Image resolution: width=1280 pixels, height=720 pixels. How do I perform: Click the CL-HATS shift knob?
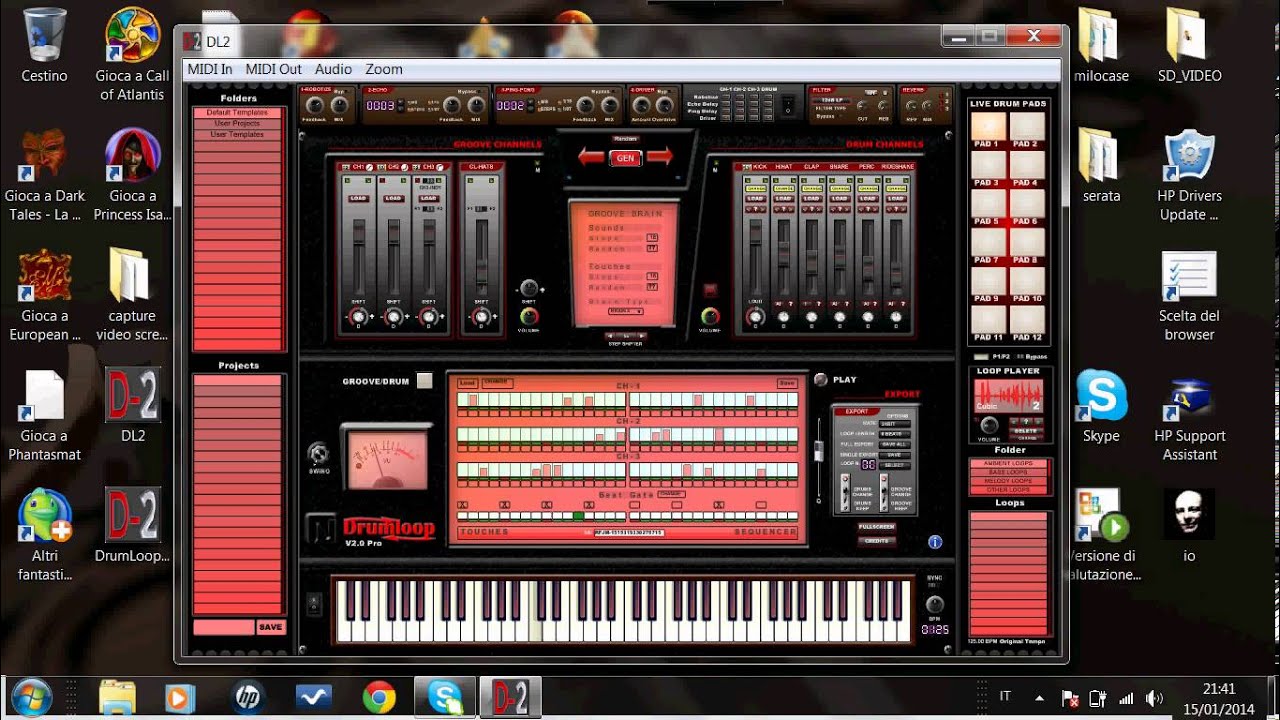pyautogui.click(x=481, y=317)
